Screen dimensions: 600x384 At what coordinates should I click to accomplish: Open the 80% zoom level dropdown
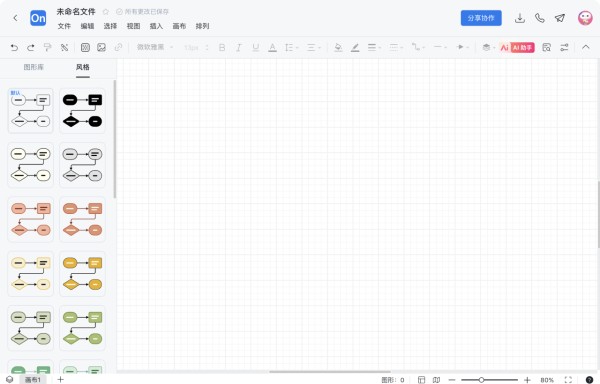[x=547, y=380]
